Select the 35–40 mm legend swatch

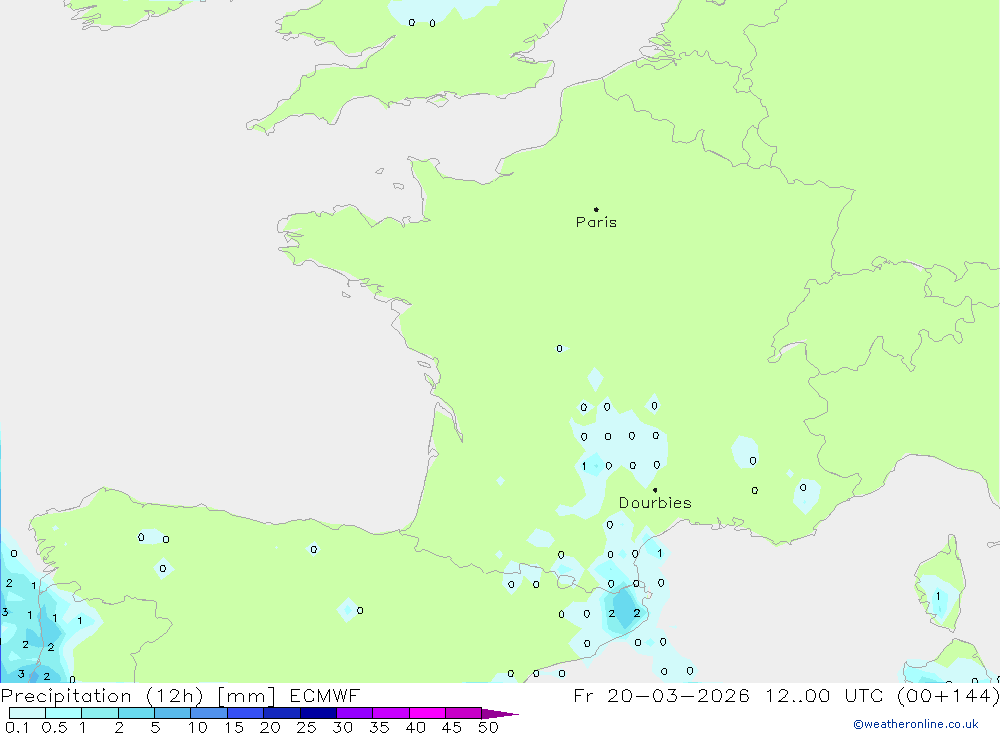(391, 713)
